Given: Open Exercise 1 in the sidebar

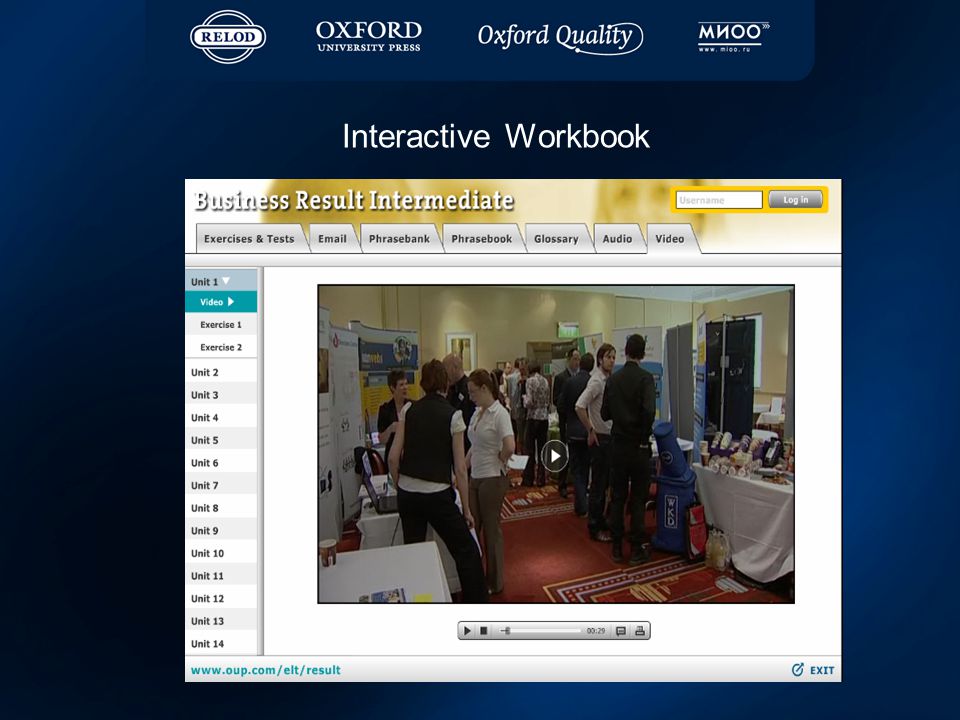Looking at the screenshot, I should 221,324.
